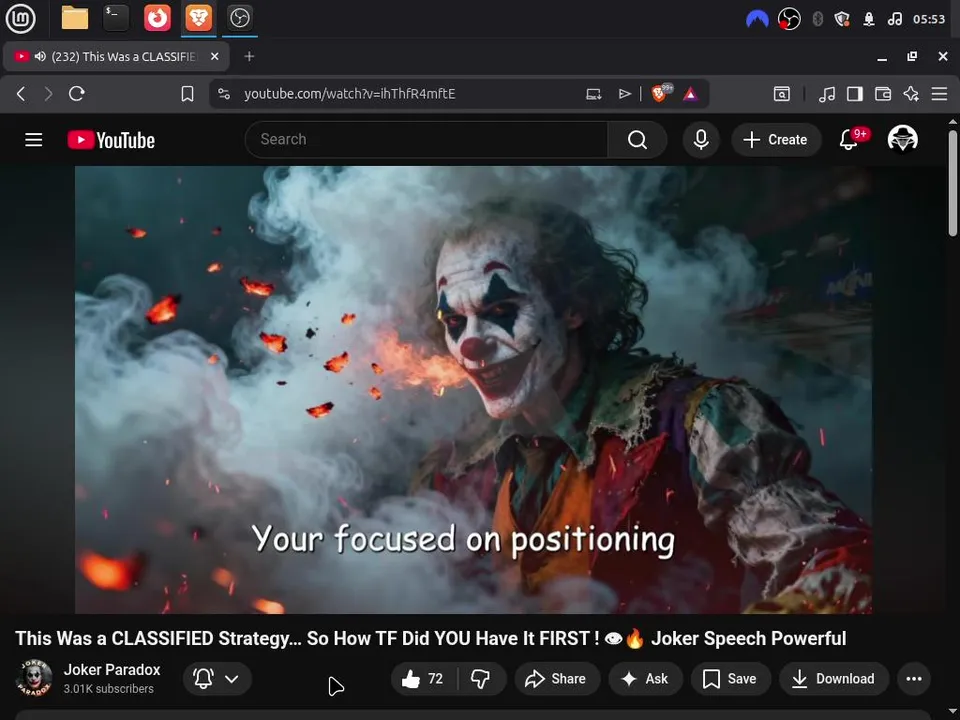
Task: Launch the Files manager from the panel
Action: point(75,18)
